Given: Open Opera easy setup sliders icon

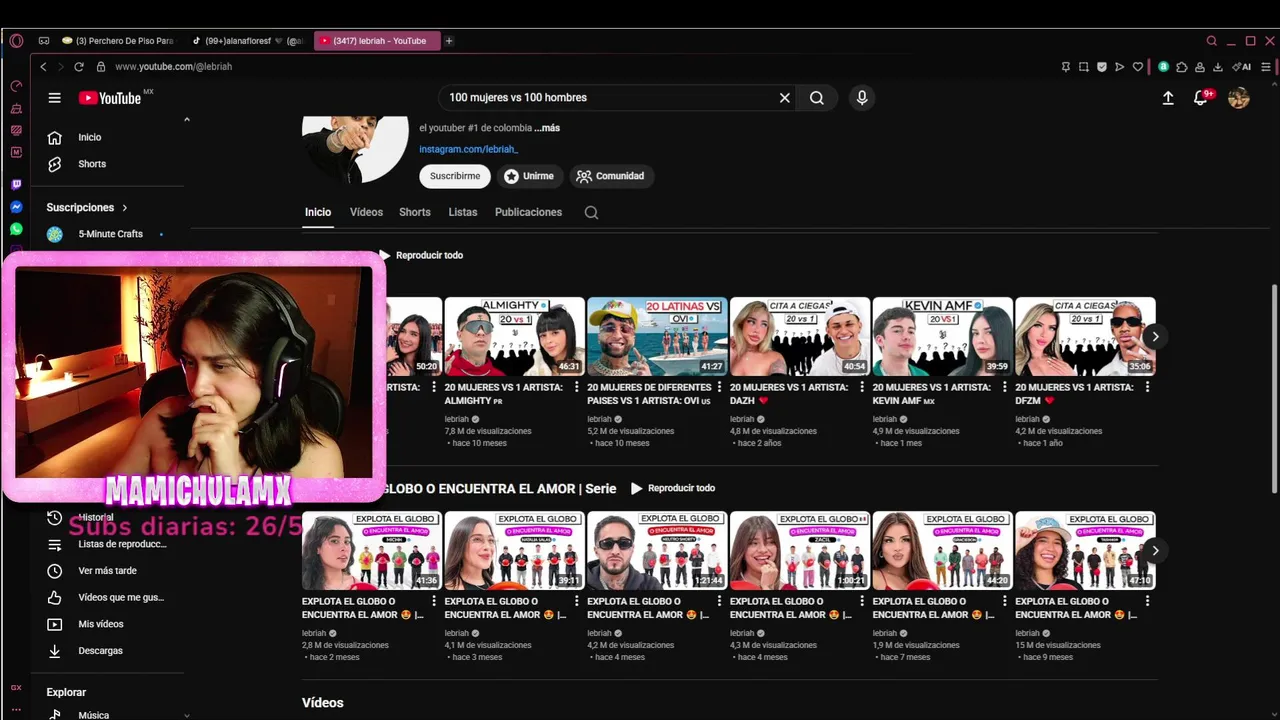Looking at the screenshot, I should click(1266, 67).
